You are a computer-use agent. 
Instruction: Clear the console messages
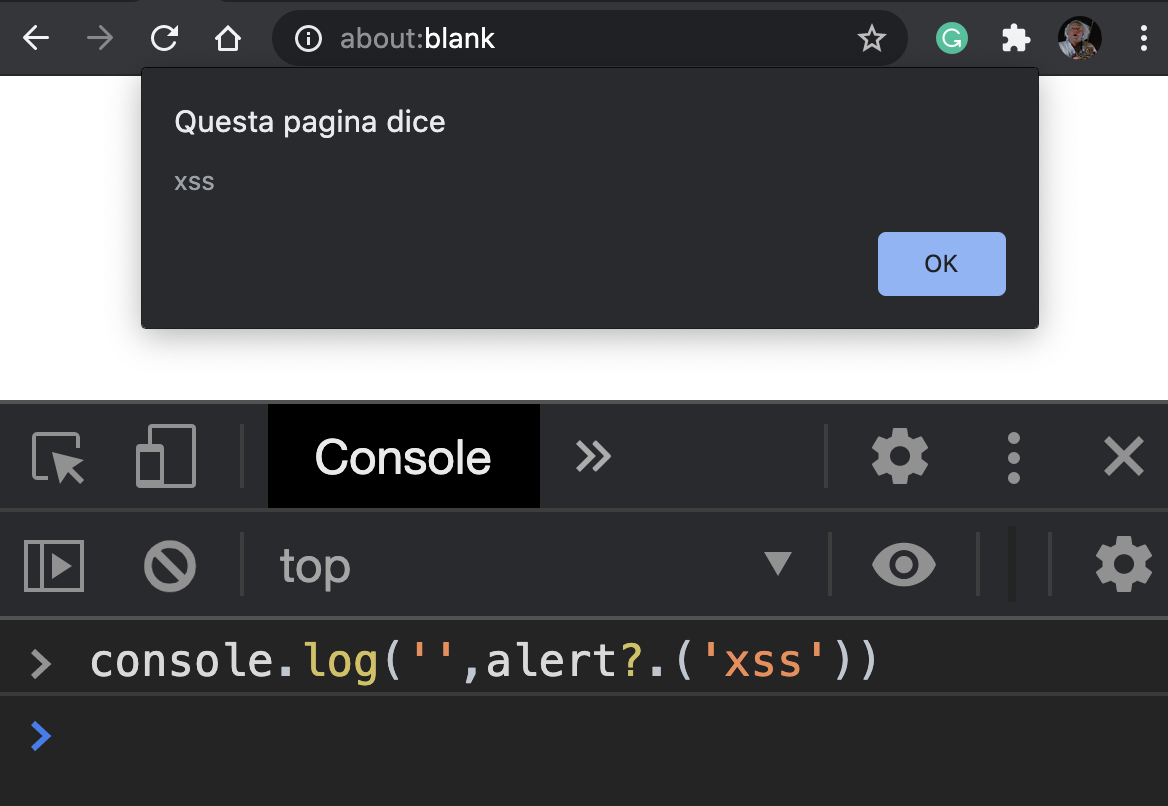169,565
